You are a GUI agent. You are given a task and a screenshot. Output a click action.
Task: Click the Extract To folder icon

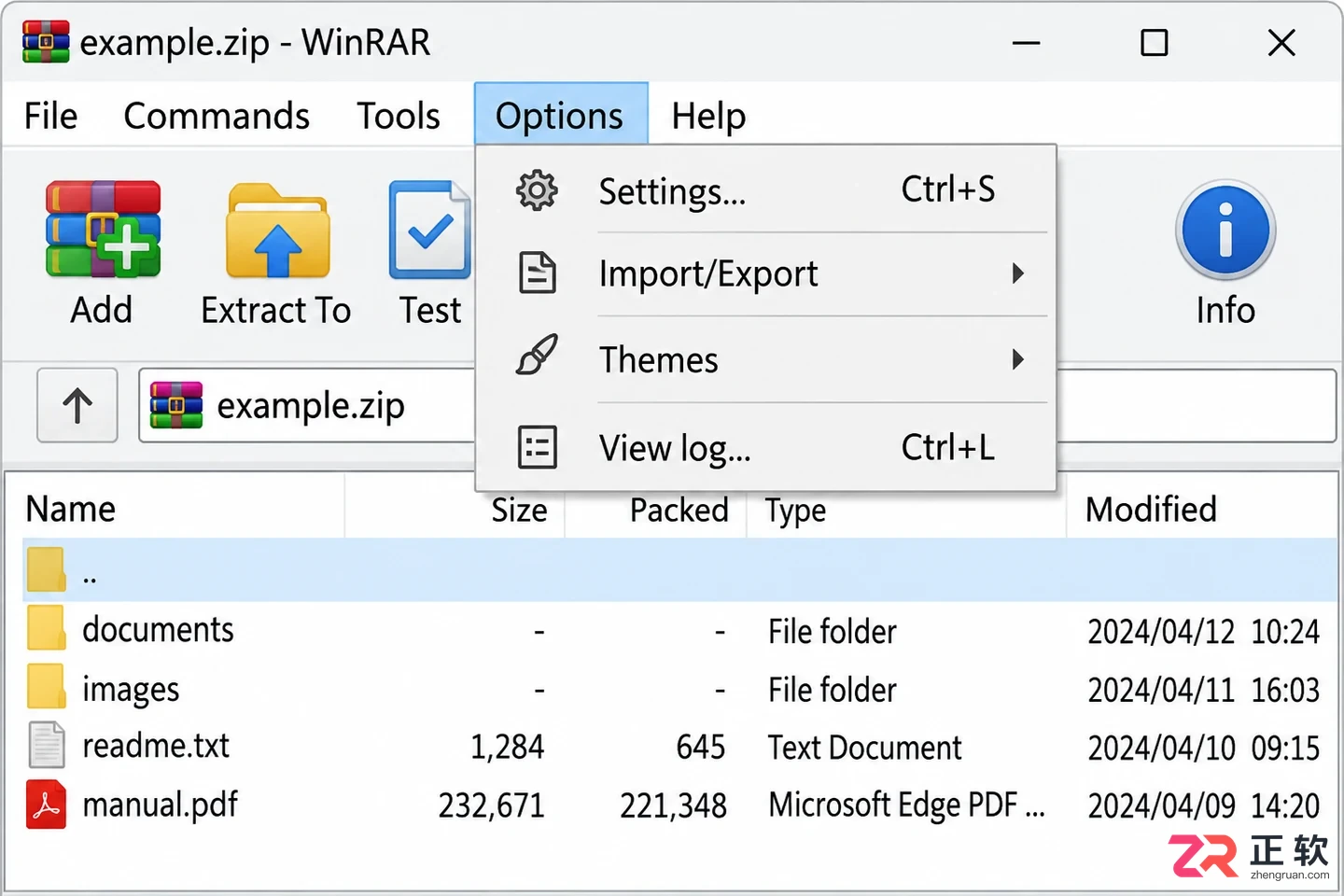point(277,231)
